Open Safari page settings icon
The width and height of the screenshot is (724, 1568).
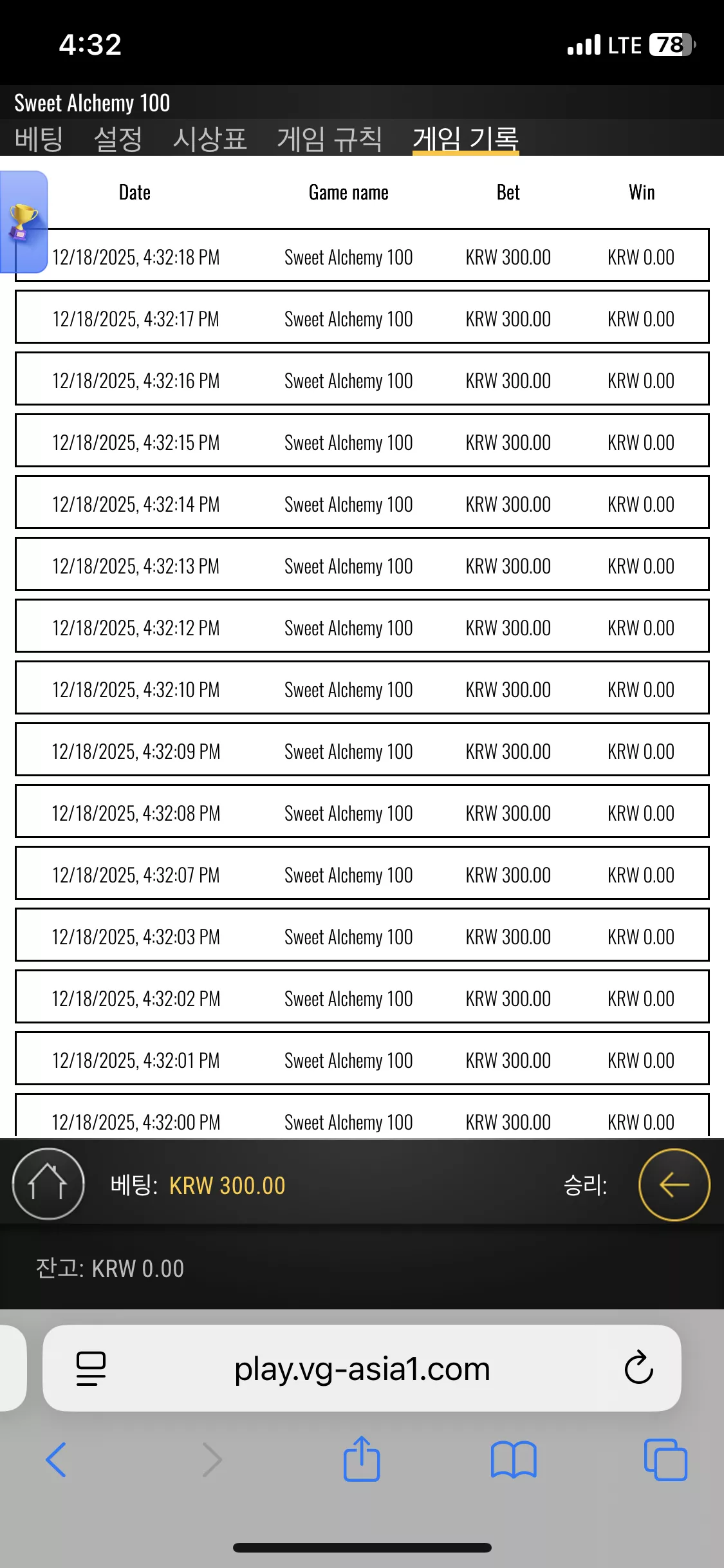(x=91, y=1368)
